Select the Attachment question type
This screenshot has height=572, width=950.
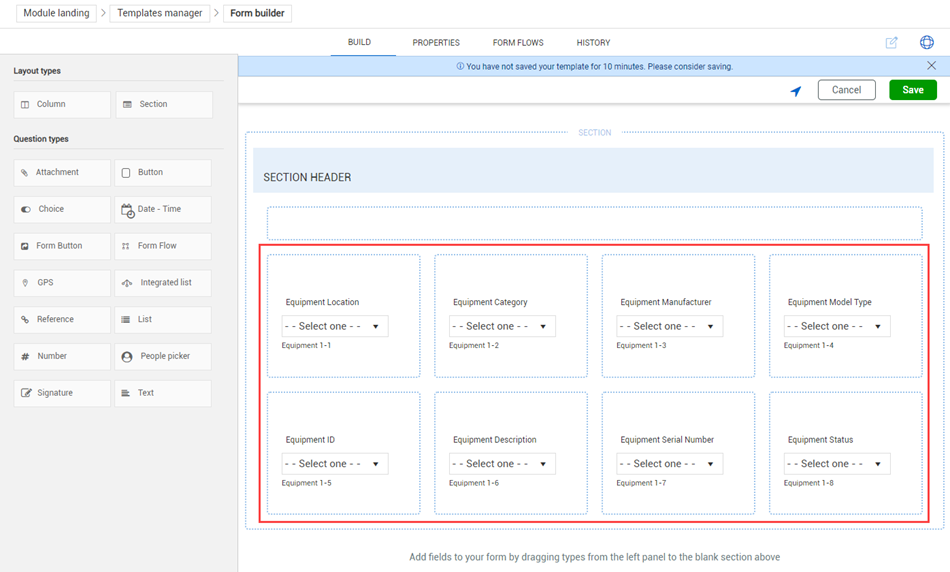point(62,172)
